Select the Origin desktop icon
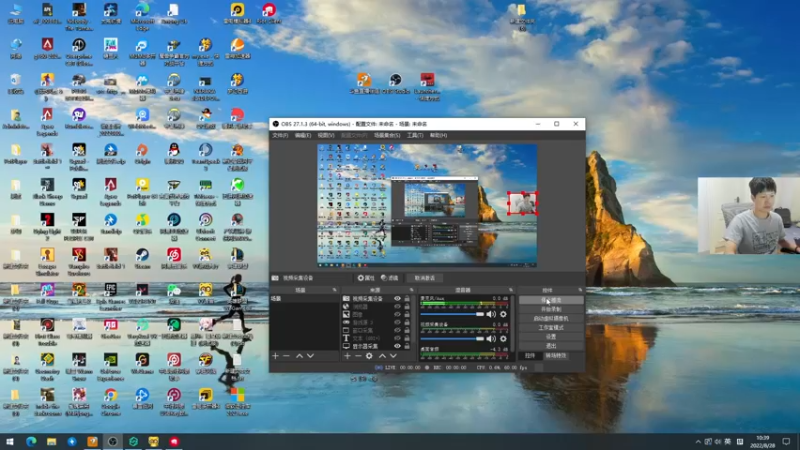 [x=142, y=154]
